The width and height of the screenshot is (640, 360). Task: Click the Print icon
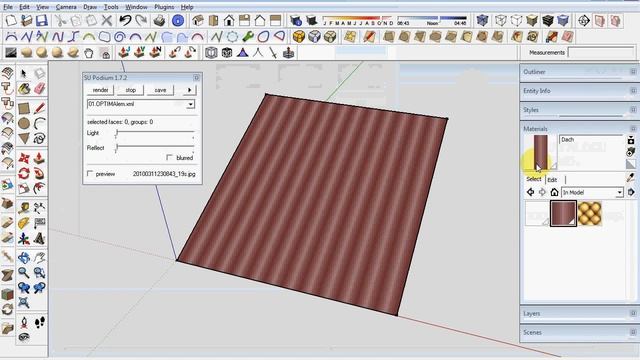[x=159, y=20]
